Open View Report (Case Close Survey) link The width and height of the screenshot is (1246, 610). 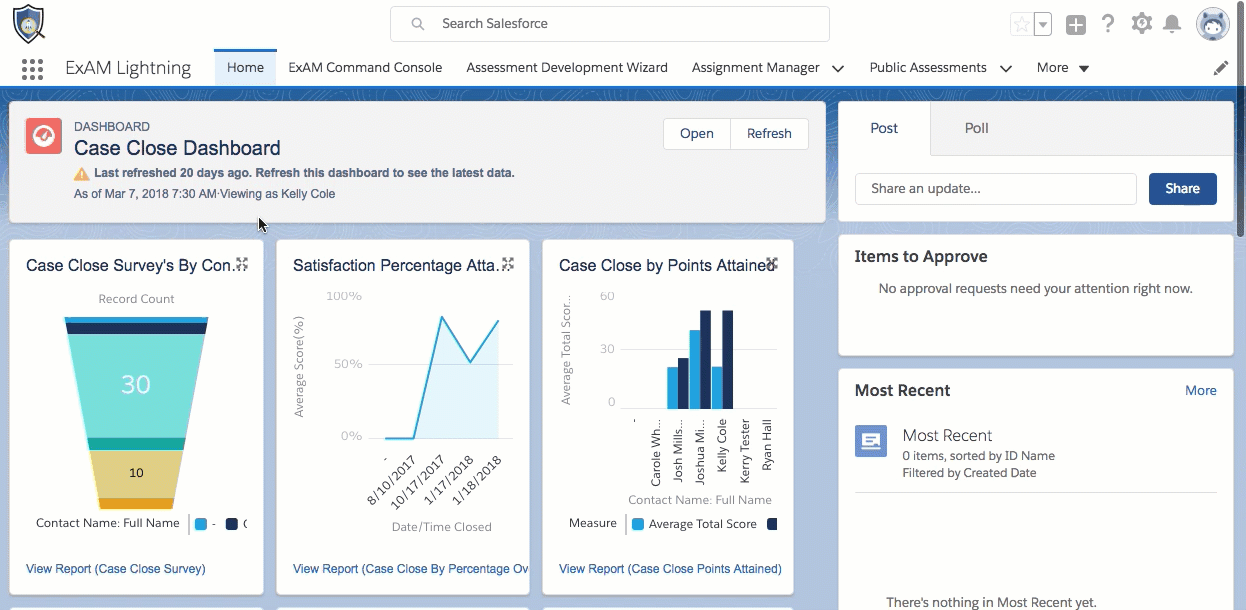click(116, 569)
